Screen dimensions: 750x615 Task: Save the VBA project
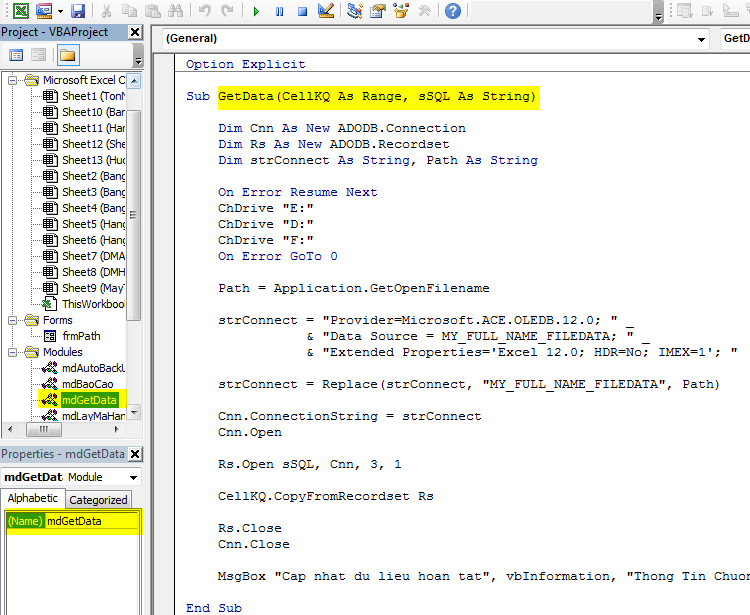click(x=77, y=11)
